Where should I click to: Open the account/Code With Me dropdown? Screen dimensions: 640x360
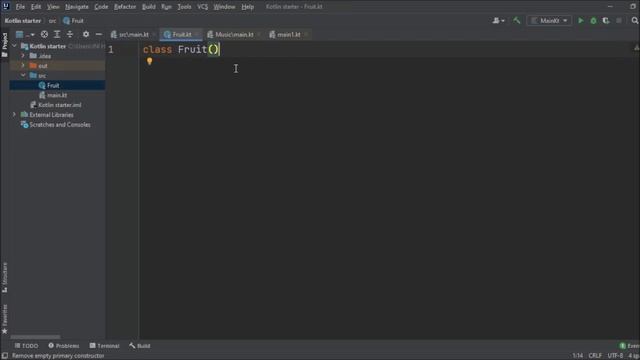[498, 20]
